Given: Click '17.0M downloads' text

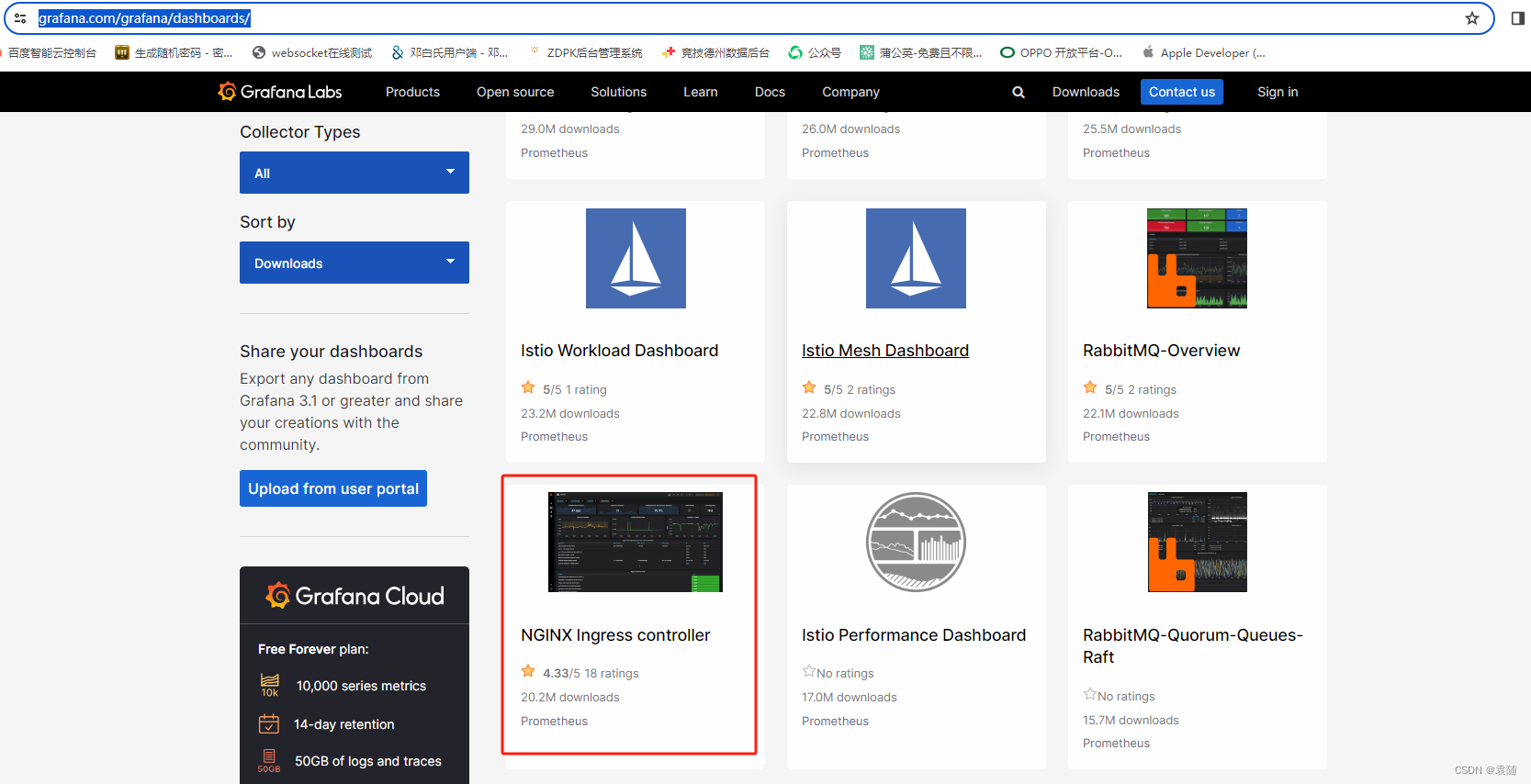Looking at the screenshot, I should 850,698.
